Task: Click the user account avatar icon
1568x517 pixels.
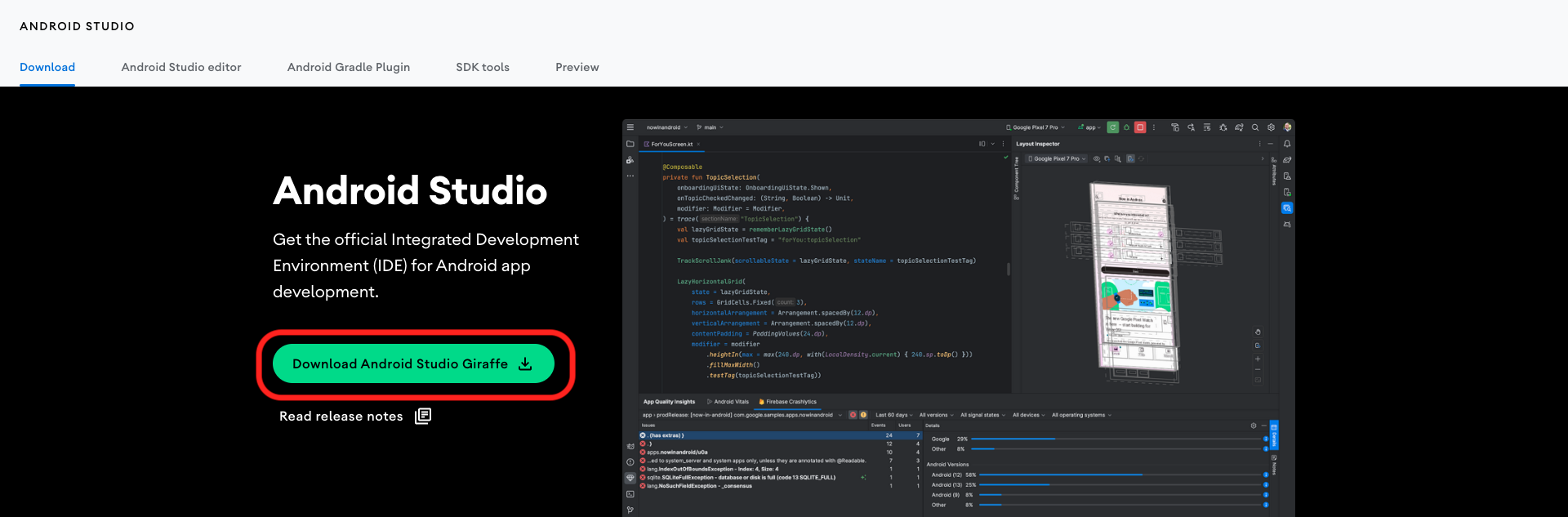Action: [1287, 127]
